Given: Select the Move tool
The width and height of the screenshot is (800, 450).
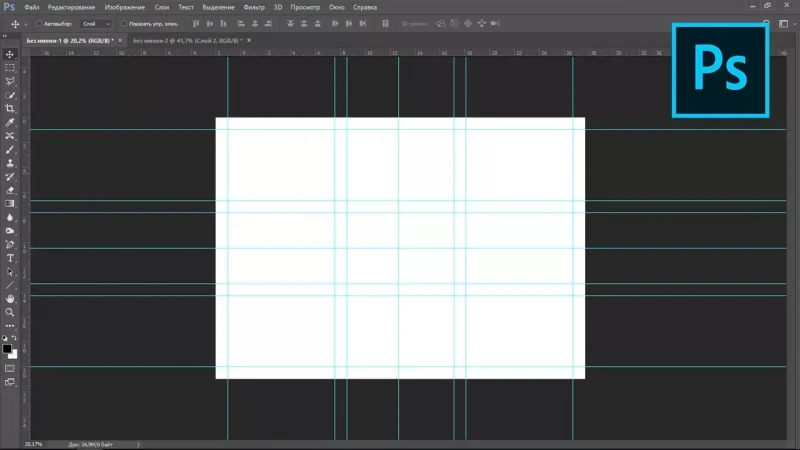Looking at the screenshot, I should 10,54.
